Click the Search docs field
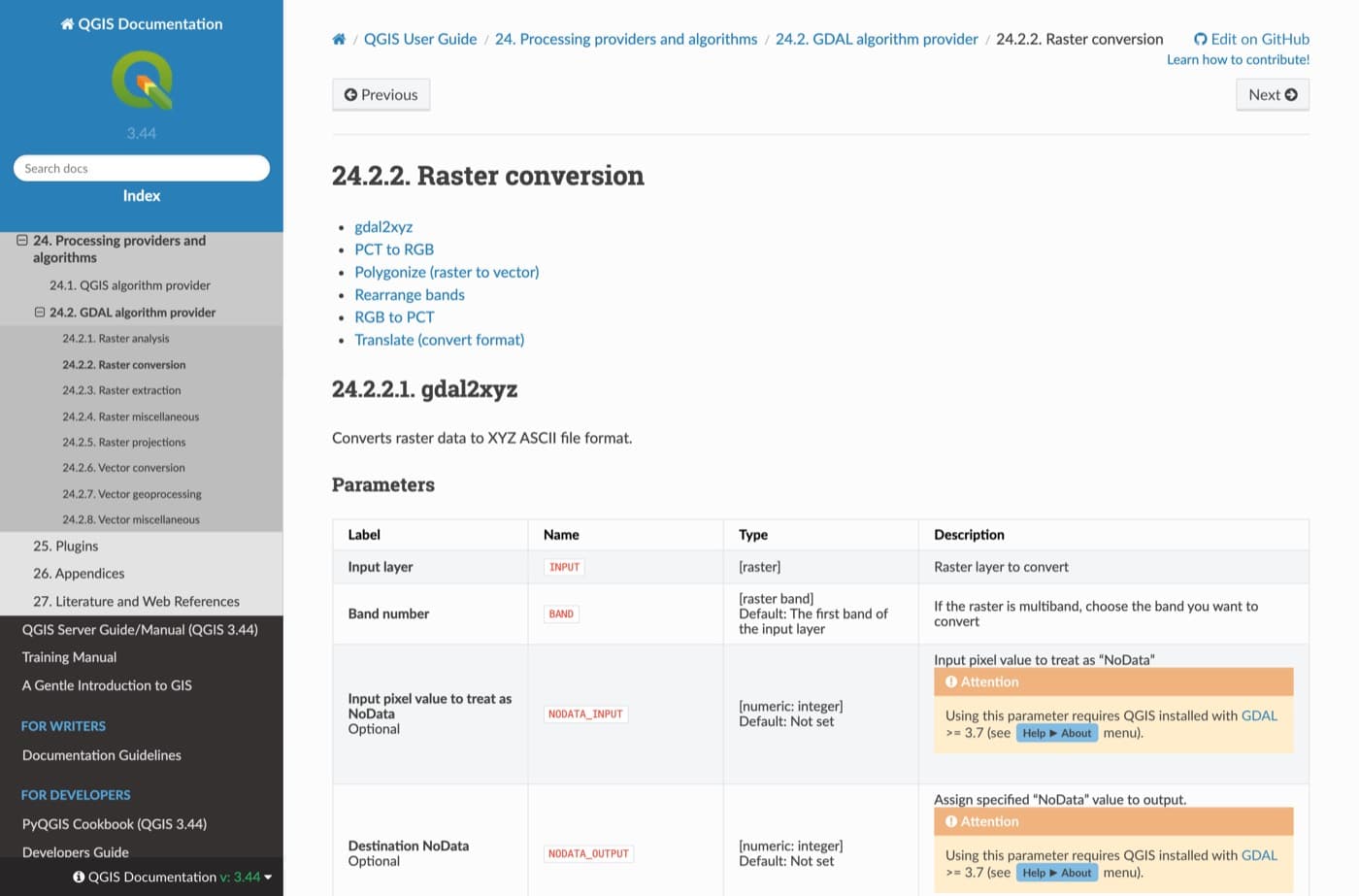The height and width of the screenshot is (896, 1359). pos(142,168)
